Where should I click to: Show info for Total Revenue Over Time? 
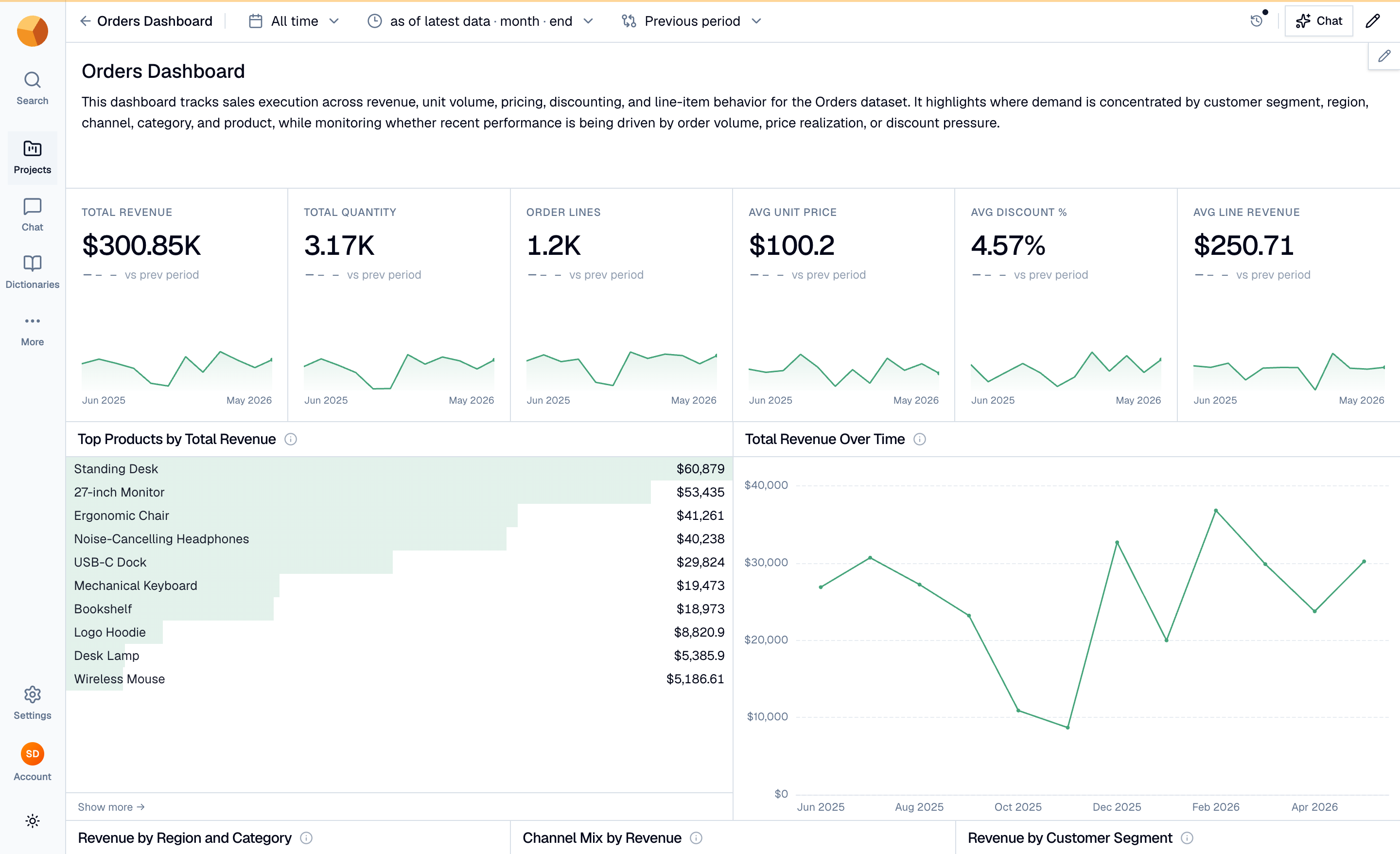click(919, 439)
